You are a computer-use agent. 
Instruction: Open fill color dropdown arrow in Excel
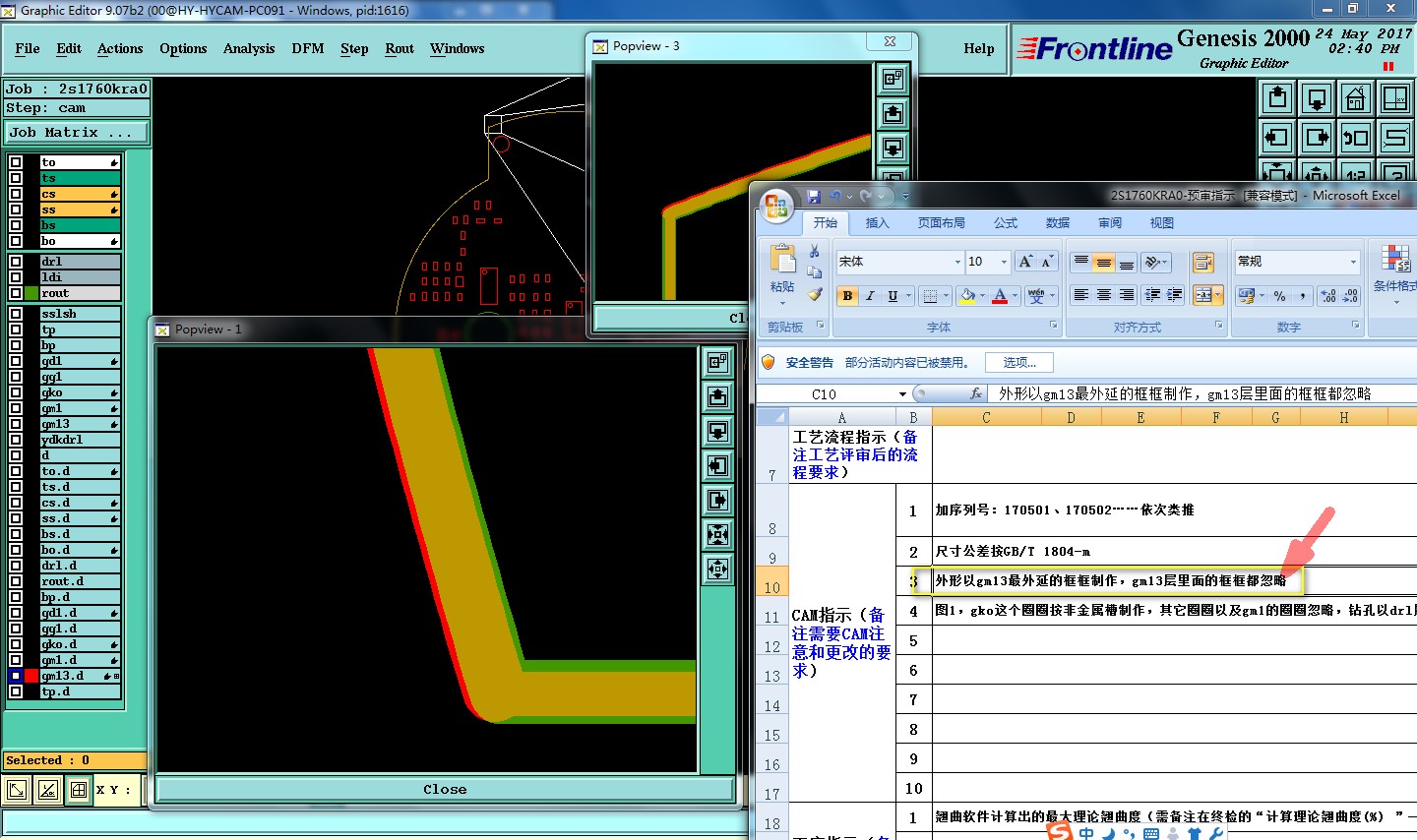click(982, 295)
